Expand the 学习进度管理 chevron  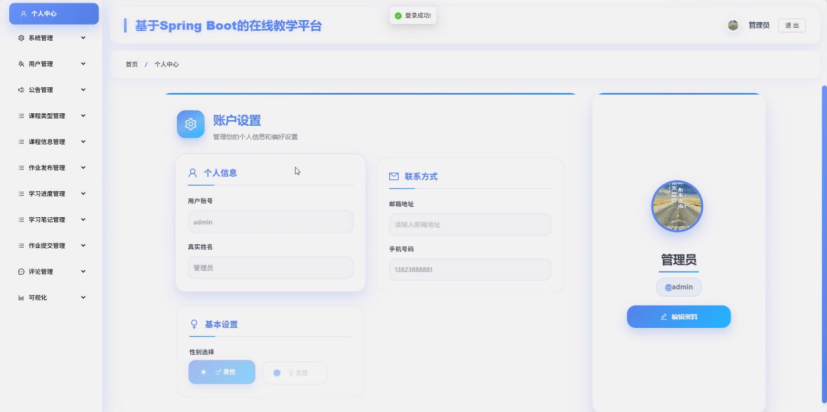pyautogui.click(x=83, y=194)
